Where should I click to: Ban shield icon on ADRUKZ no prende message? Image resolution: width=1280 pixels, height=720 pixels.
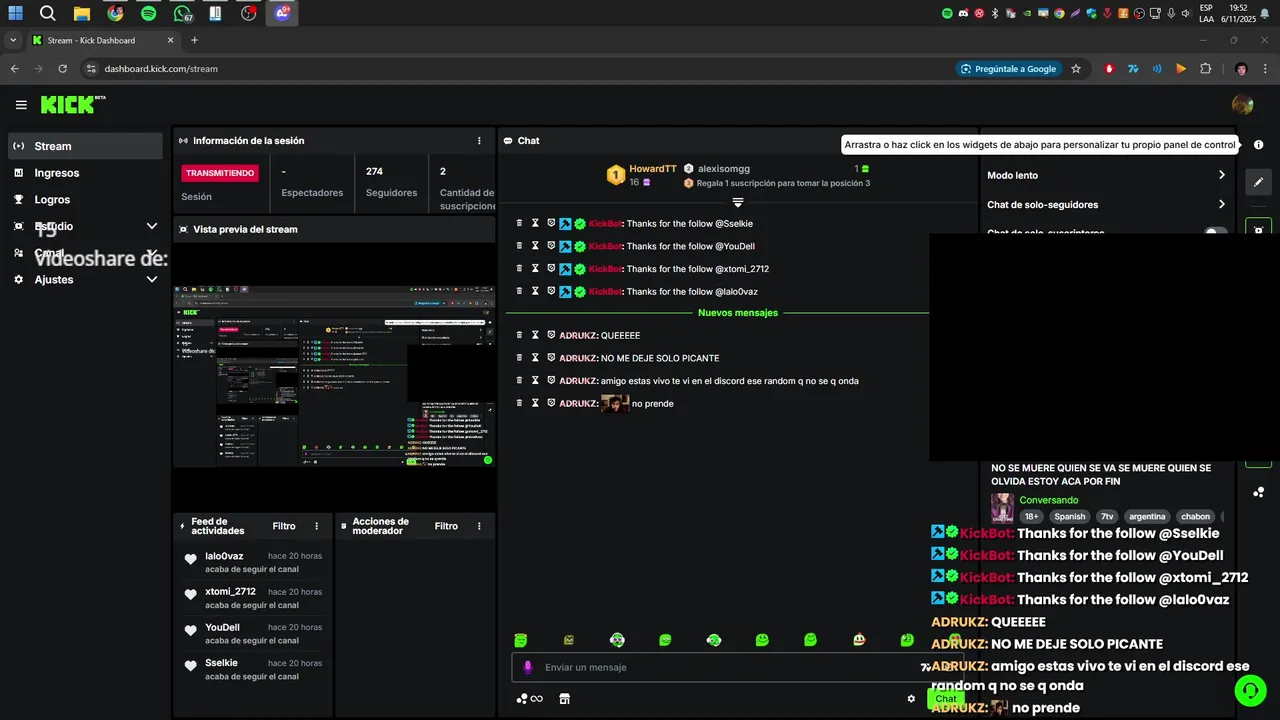[551, 403]
